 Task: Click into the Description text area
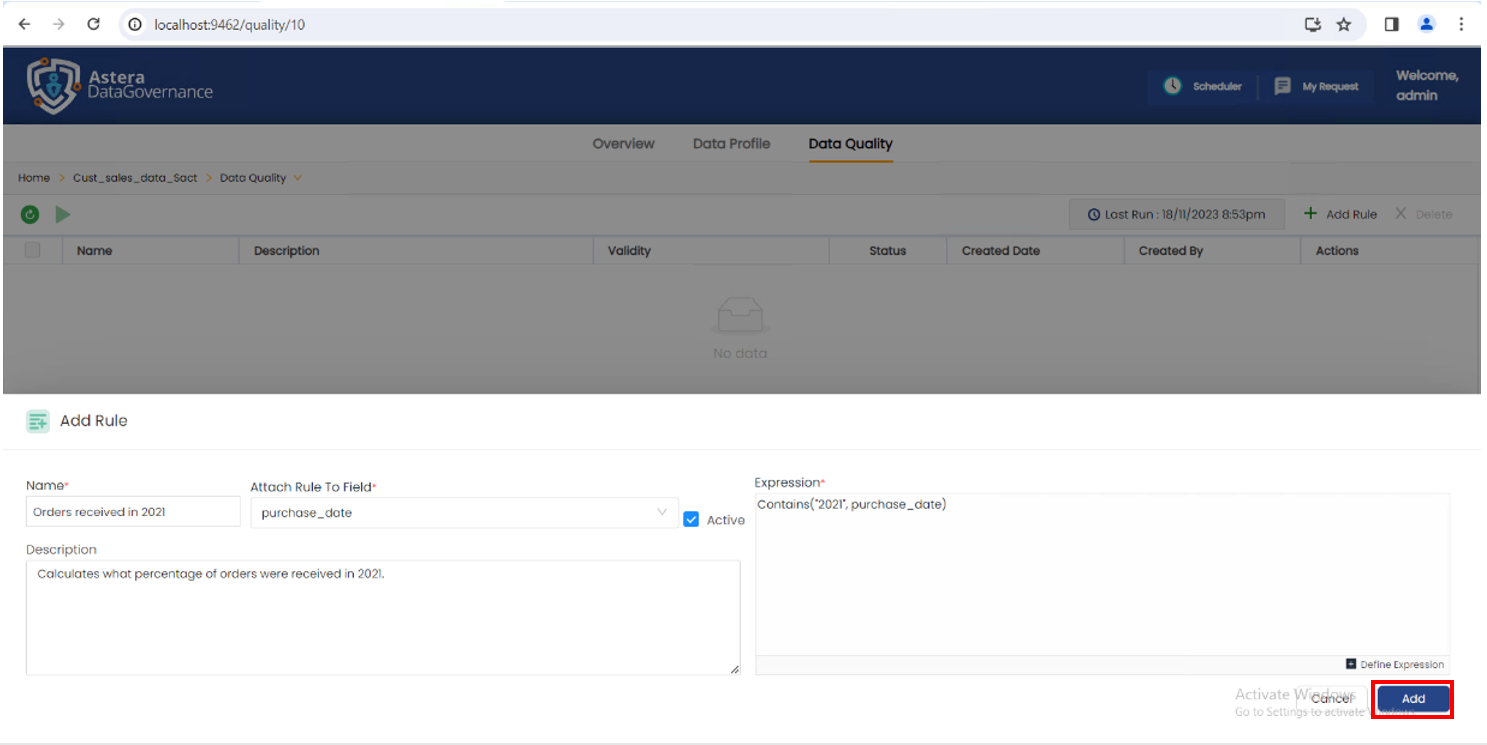(383, 617)
